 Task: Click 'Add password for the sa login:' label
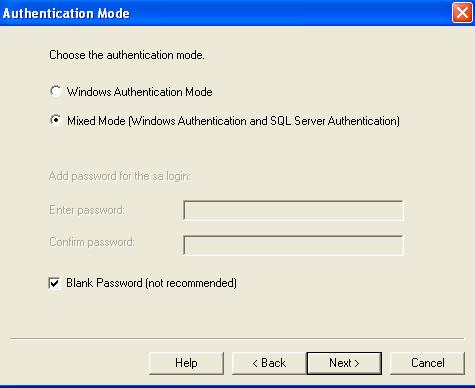[x=120, y=176]
